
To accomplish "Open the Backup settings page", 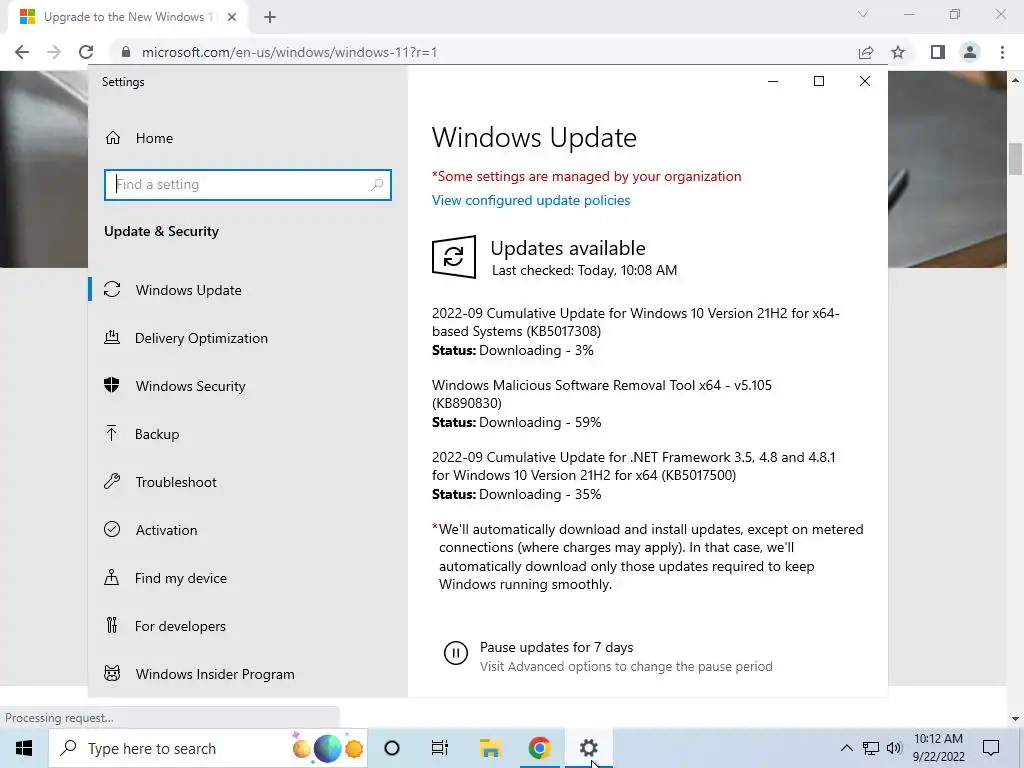I will (x=157, y=434).
